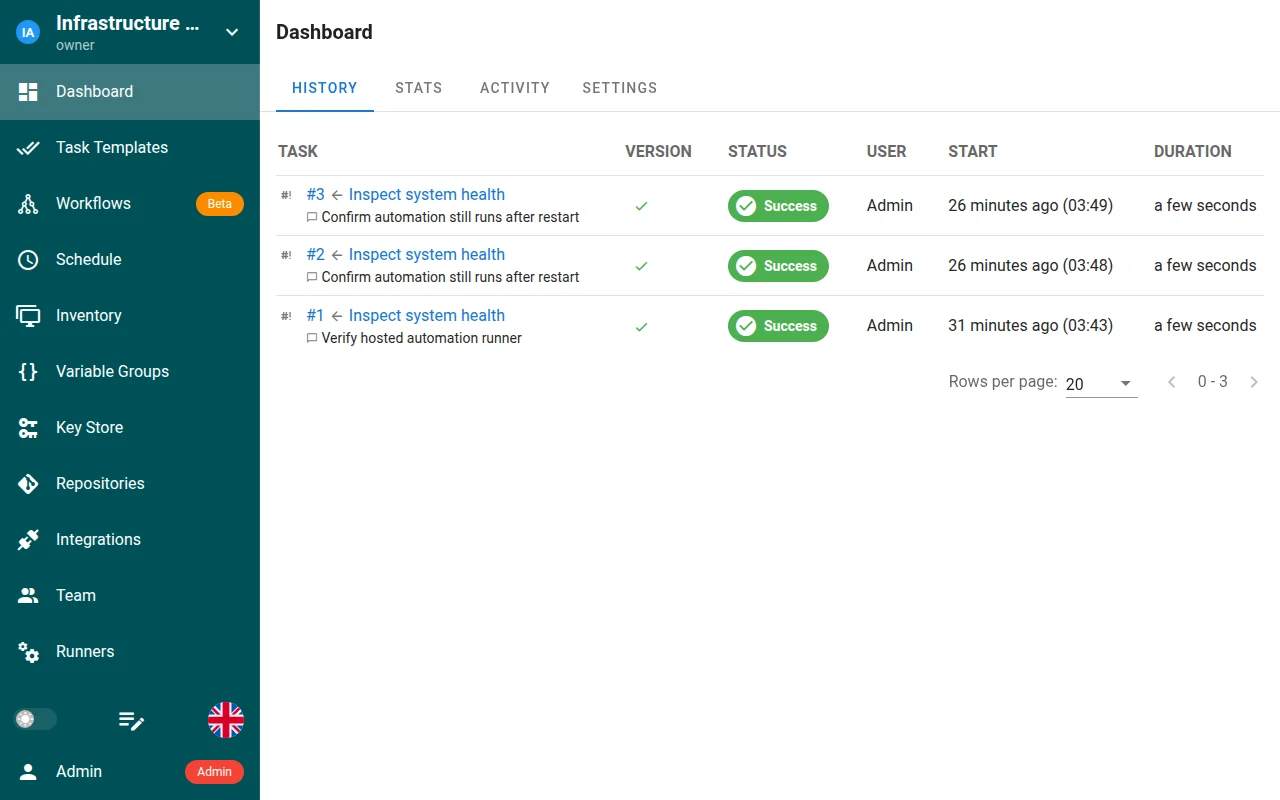Click the comment icon under task #3
Viewport: 1280px width, 800px height.
pyautogui.click(x=312, y=217)
